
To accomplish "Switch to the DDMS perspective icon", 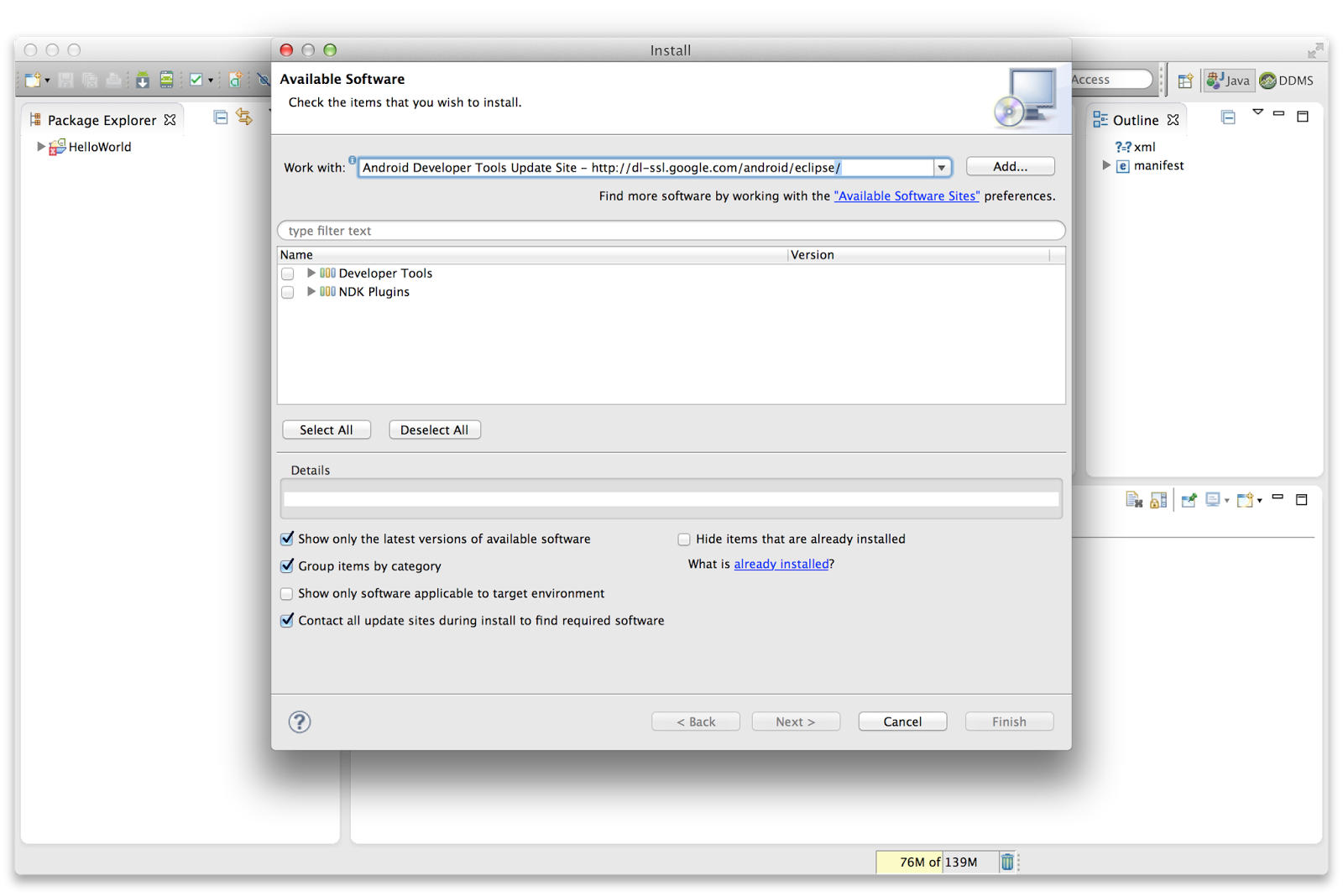I will 1287,80.
